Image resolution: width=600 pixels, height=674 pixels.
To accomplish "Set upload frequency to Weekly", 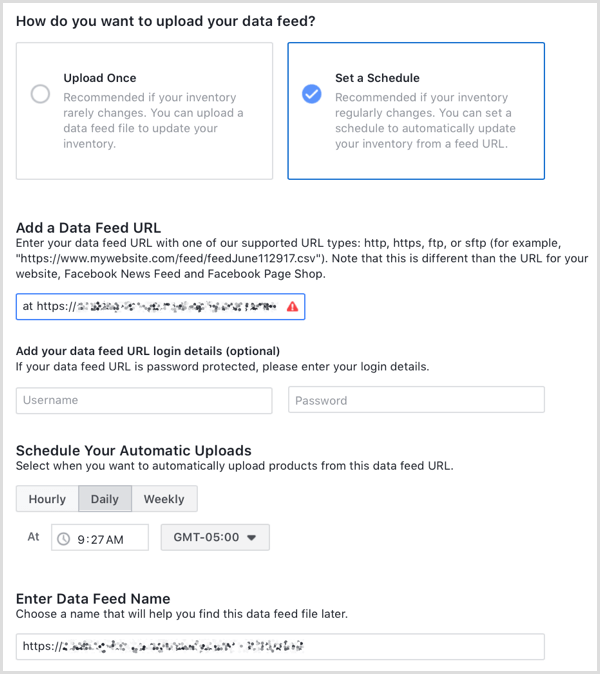I will (164, 499).
